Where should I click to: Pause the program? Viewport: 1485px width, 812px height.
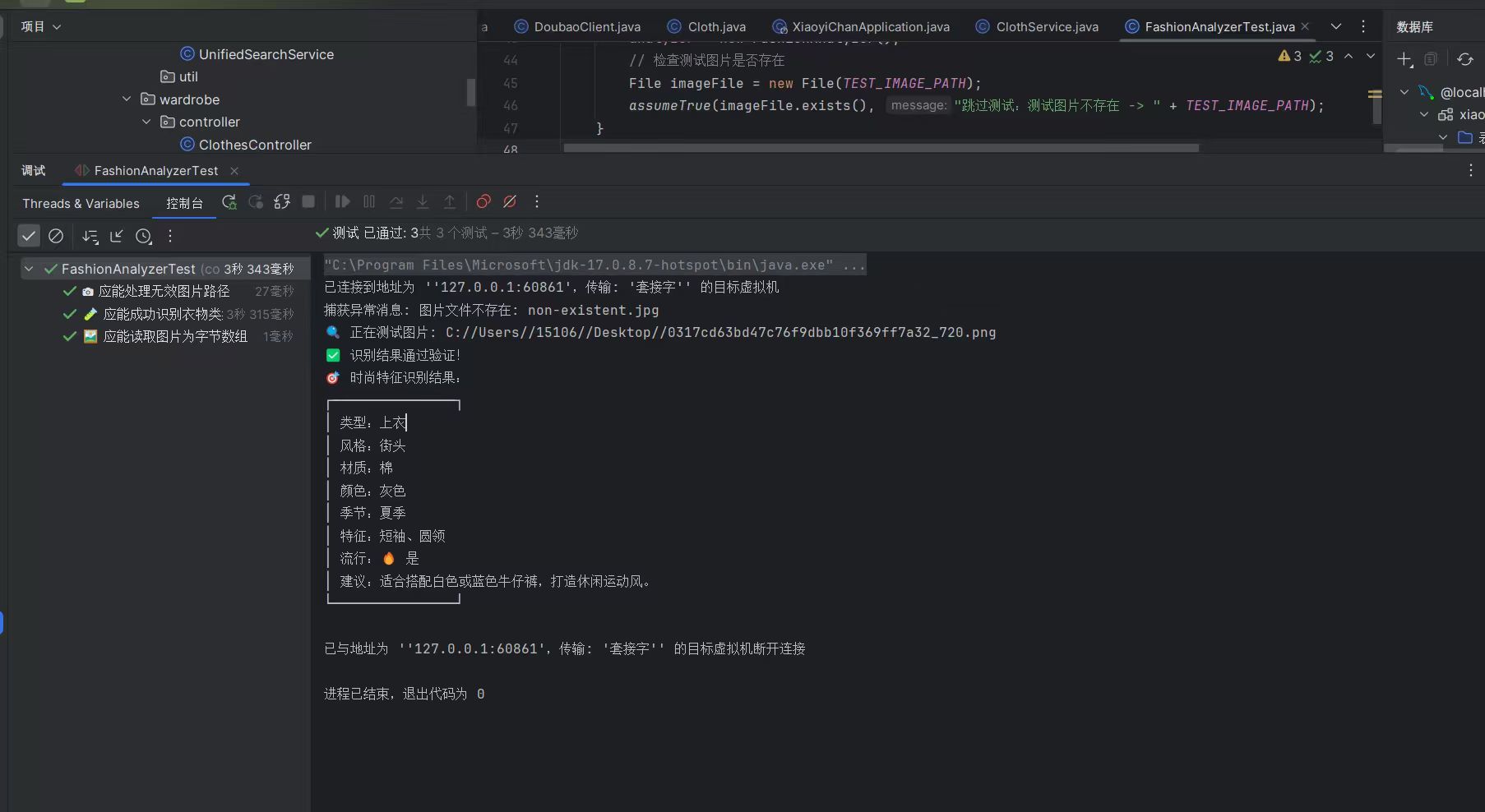pos(369,201)
